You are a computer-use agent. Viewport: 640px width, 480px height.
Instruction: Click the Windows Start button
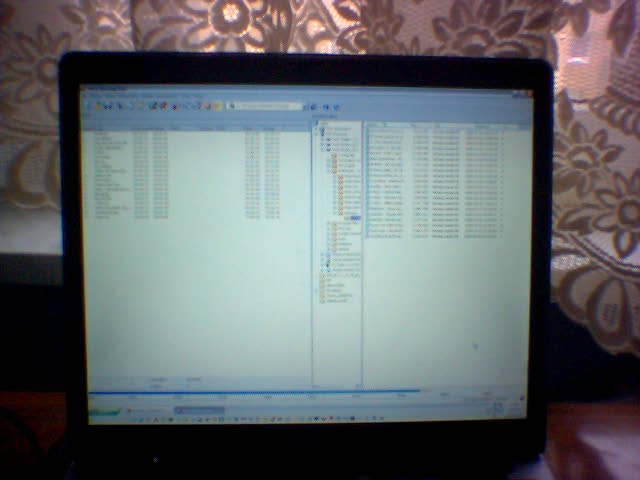click(104, 409)
